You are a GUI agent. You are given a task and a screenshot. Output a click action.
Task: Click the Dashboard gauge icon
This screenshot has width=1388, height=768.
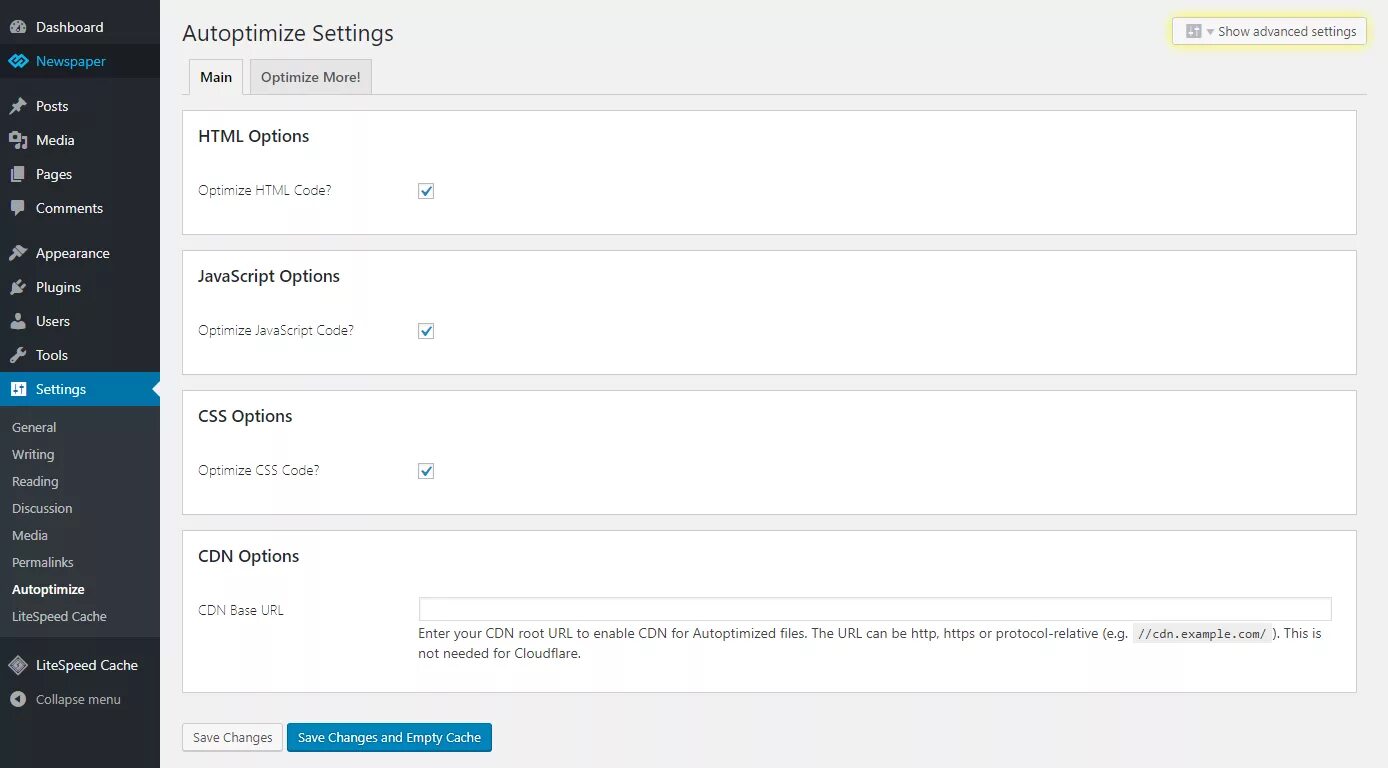pos(18,27)
